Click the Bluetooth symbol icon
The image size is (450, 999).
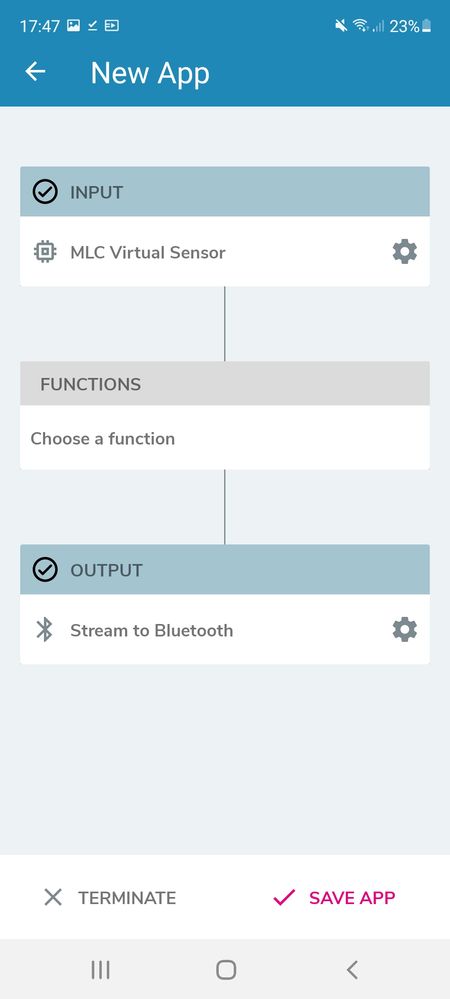pos(44,630)
